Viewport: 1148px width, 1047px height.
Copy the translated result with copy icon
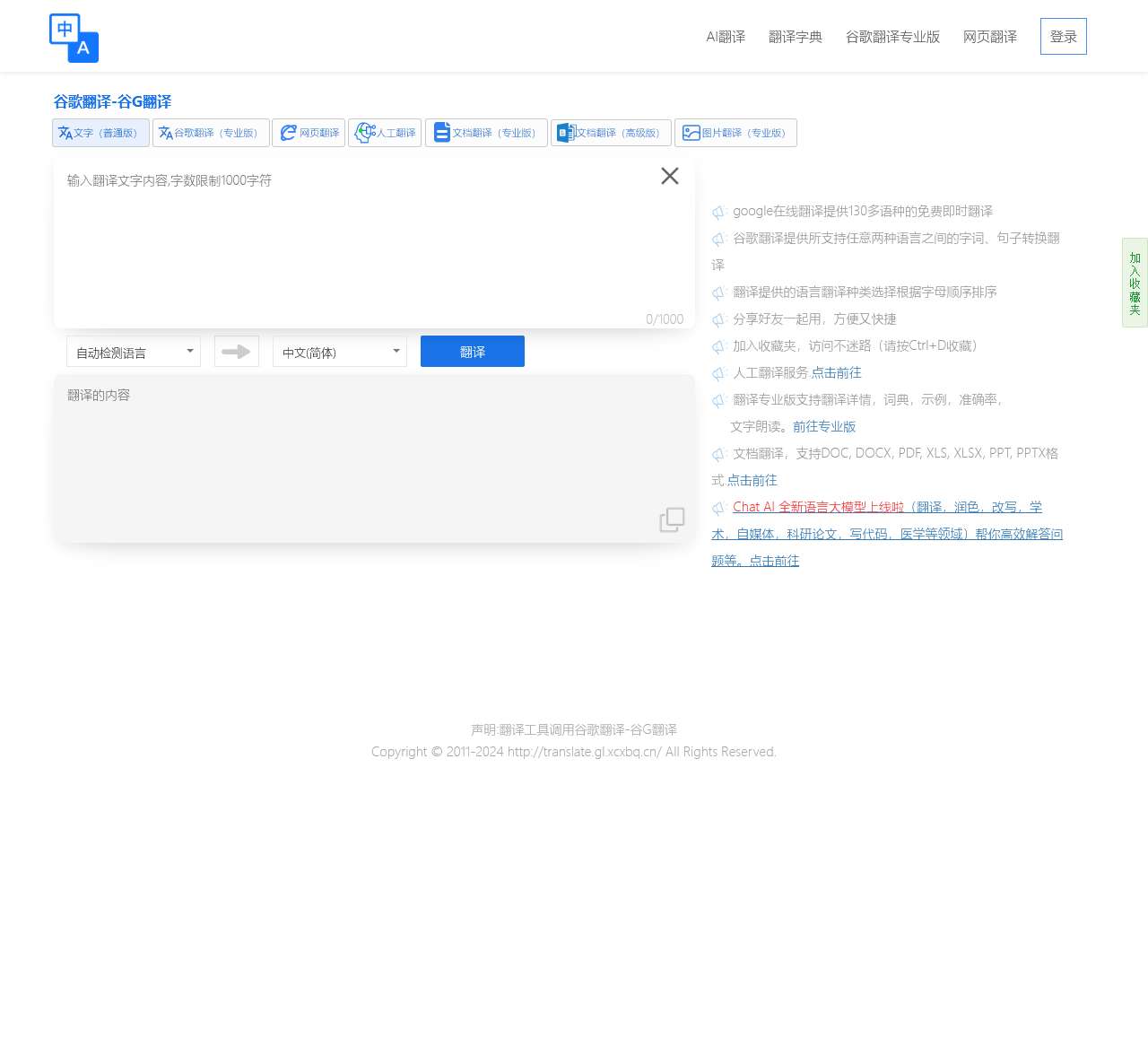(x=672, y=519)
